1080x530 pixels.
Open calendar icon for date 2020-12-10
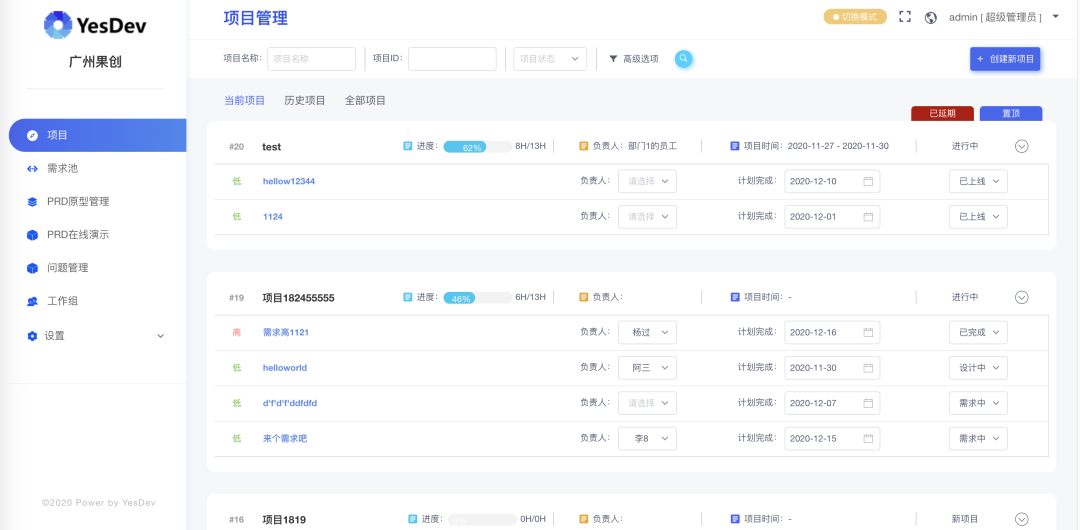point(869,181)
